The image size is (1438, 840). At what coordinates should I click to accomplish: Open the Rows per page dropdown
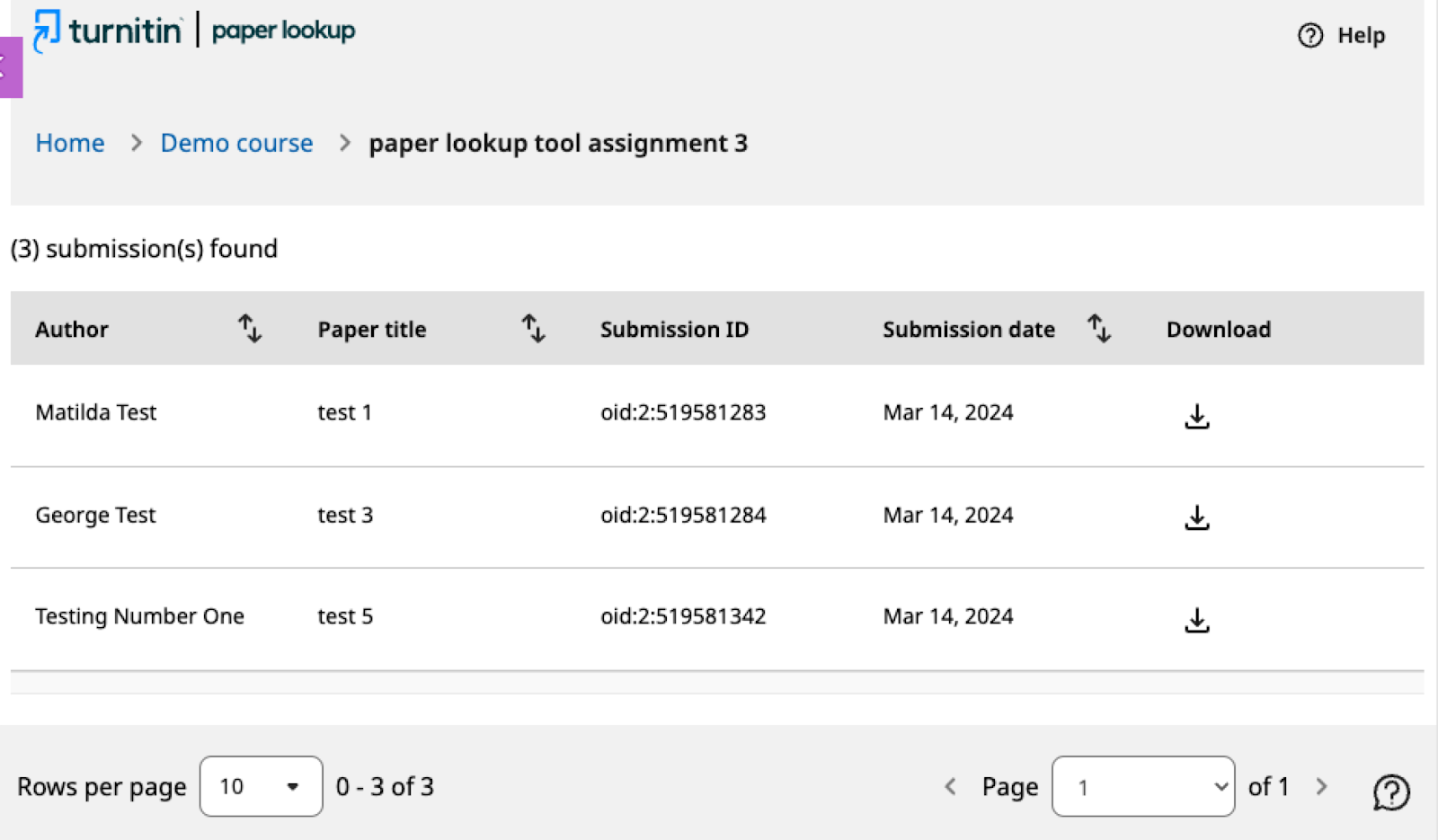coord(261,786)
